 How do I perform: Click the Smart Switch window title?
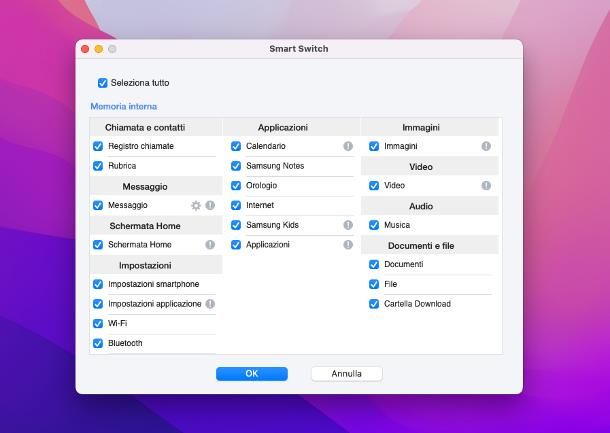tap(299, 49)
